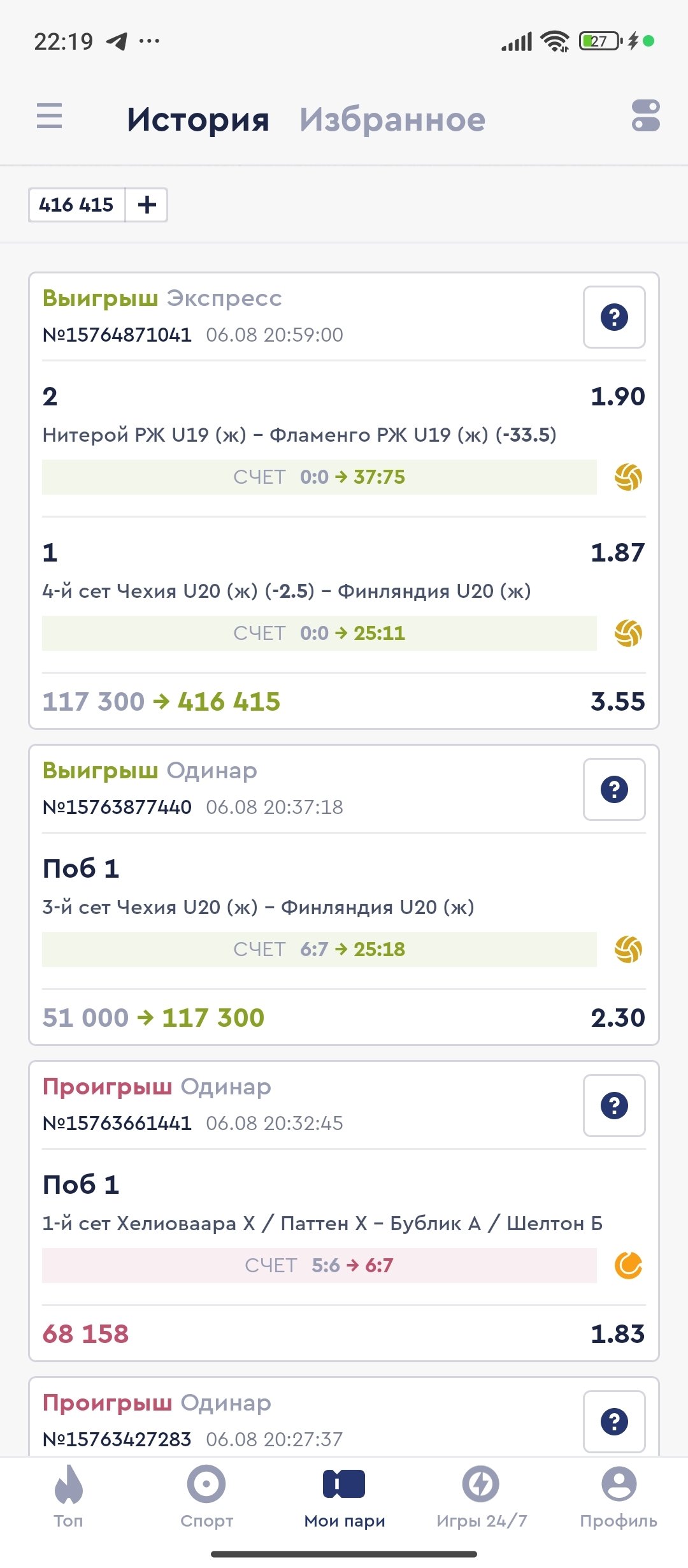The height and width of the screenshot is (1568, 688).
Task: Open Мои пари in bottom navigation
Action: click(344, 1496)
